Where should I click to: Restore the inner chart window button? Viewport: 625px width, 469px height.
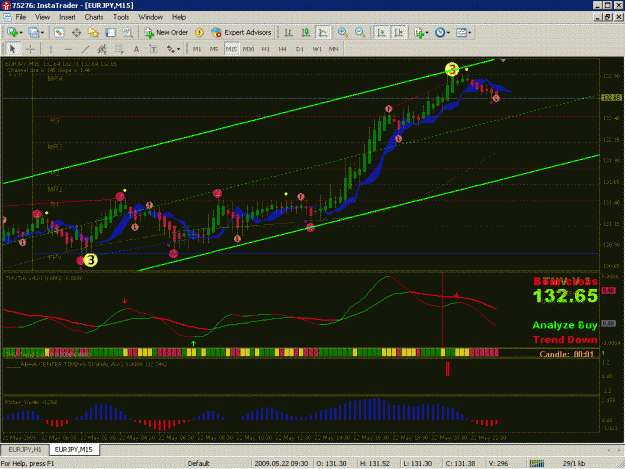pyautogui.click(x=608, y=17)
